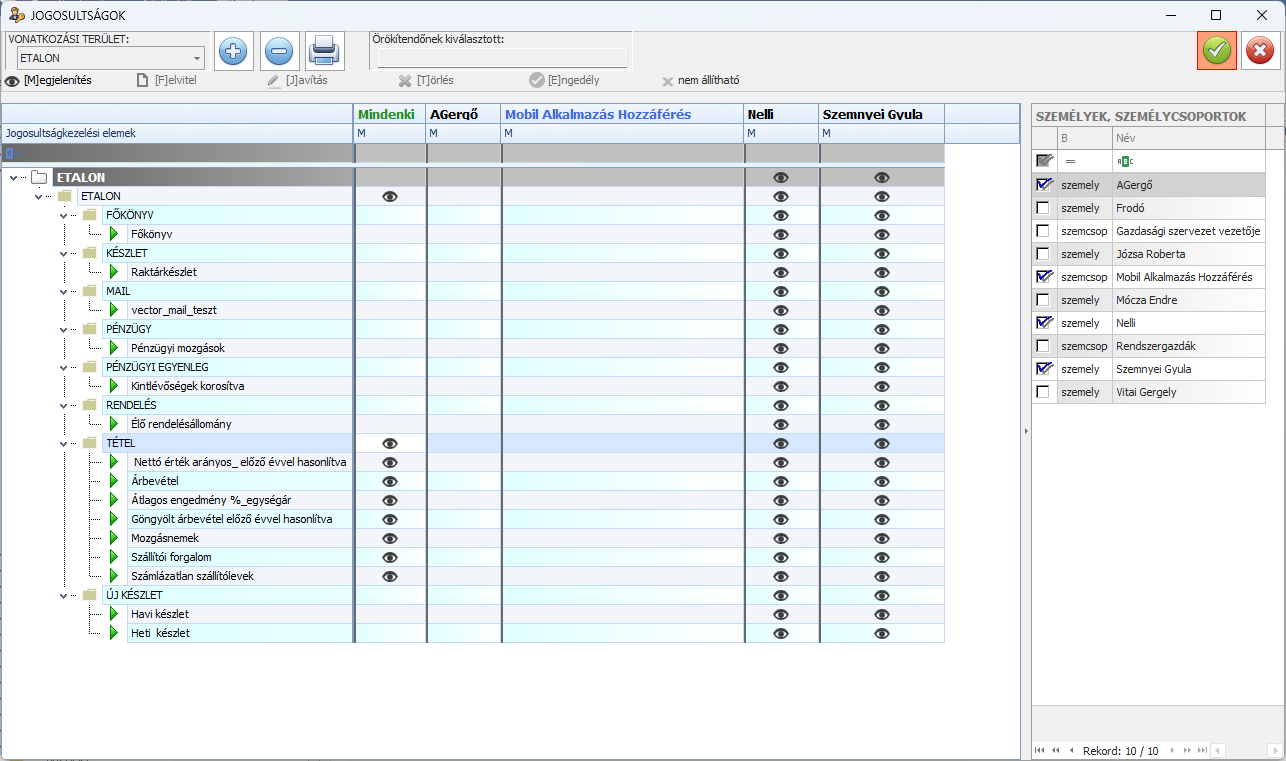Click the printer icon button
The height and width of the screenshot is (761, 1286).
(324, 50)
